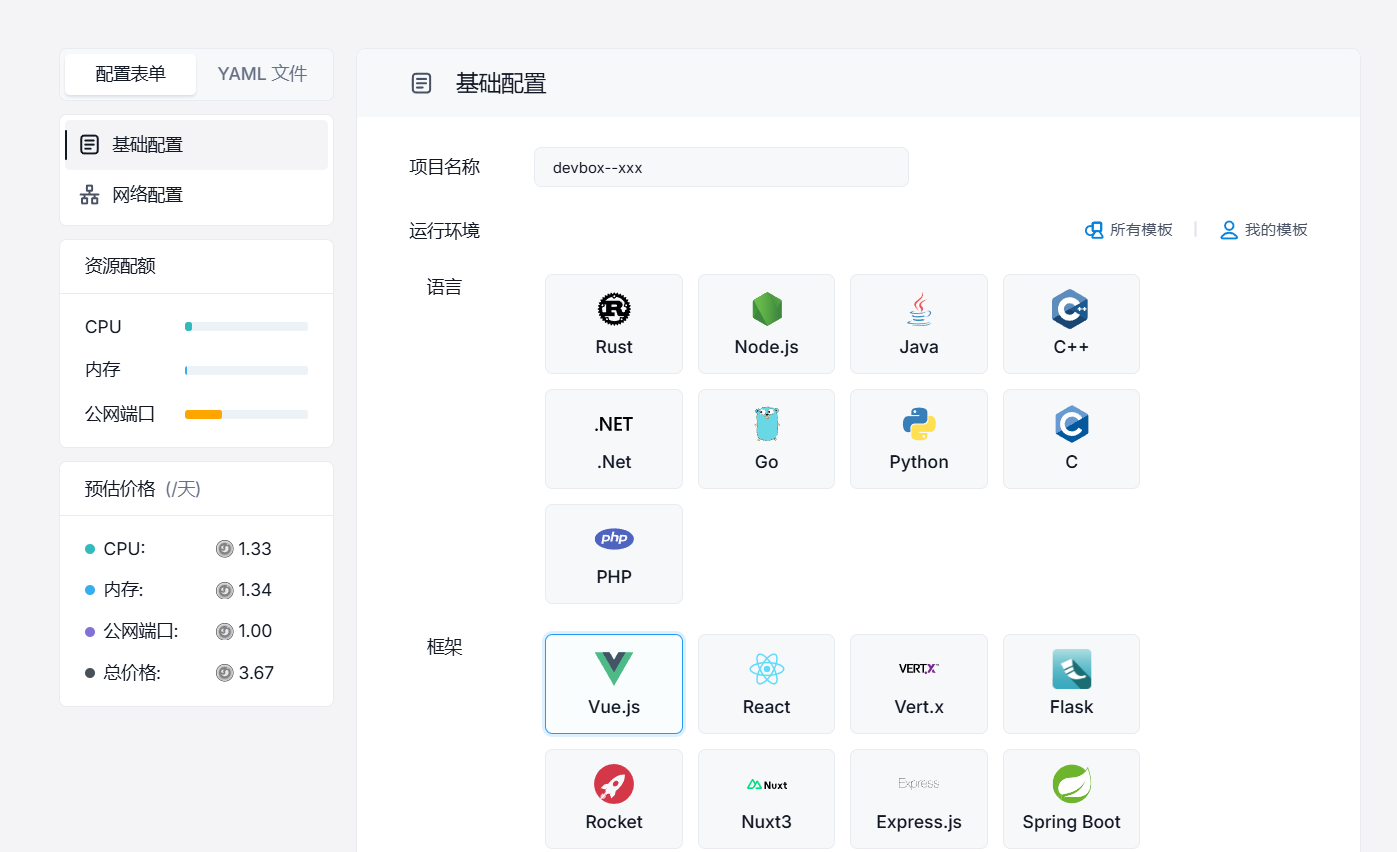The height and width of the screenshot is (852, 1397).
Task: Click the 内存 price value 1.34
Action: [x=255, y=590]
